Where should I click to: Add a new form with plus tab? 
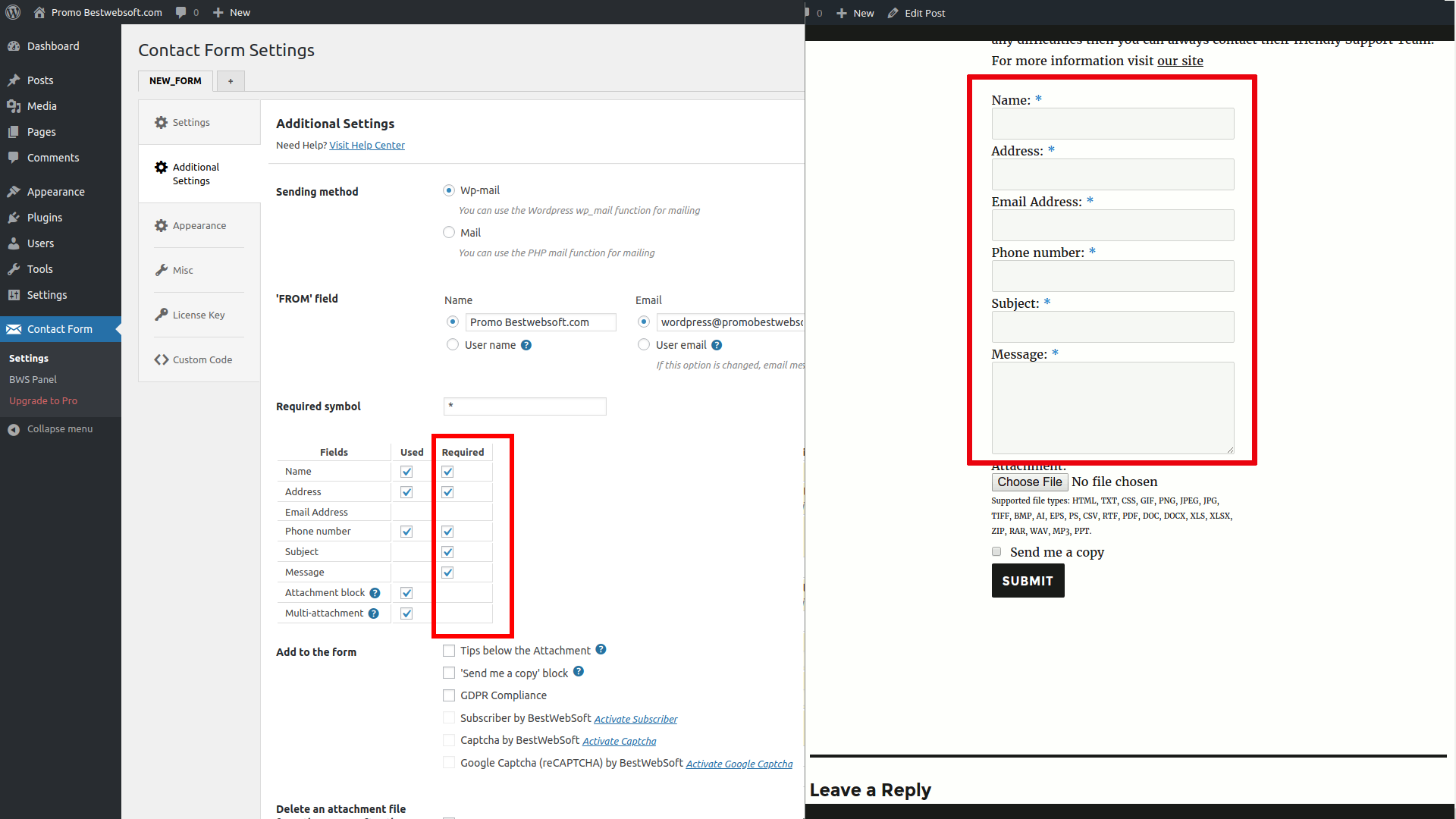231,81
